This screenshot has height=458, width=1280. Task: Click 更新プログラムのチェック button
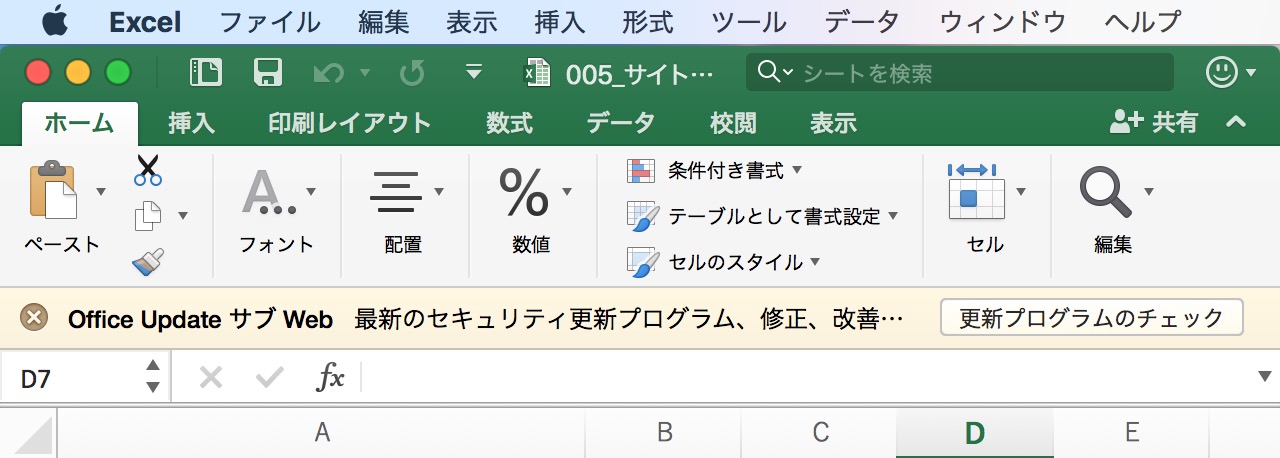1091,318
